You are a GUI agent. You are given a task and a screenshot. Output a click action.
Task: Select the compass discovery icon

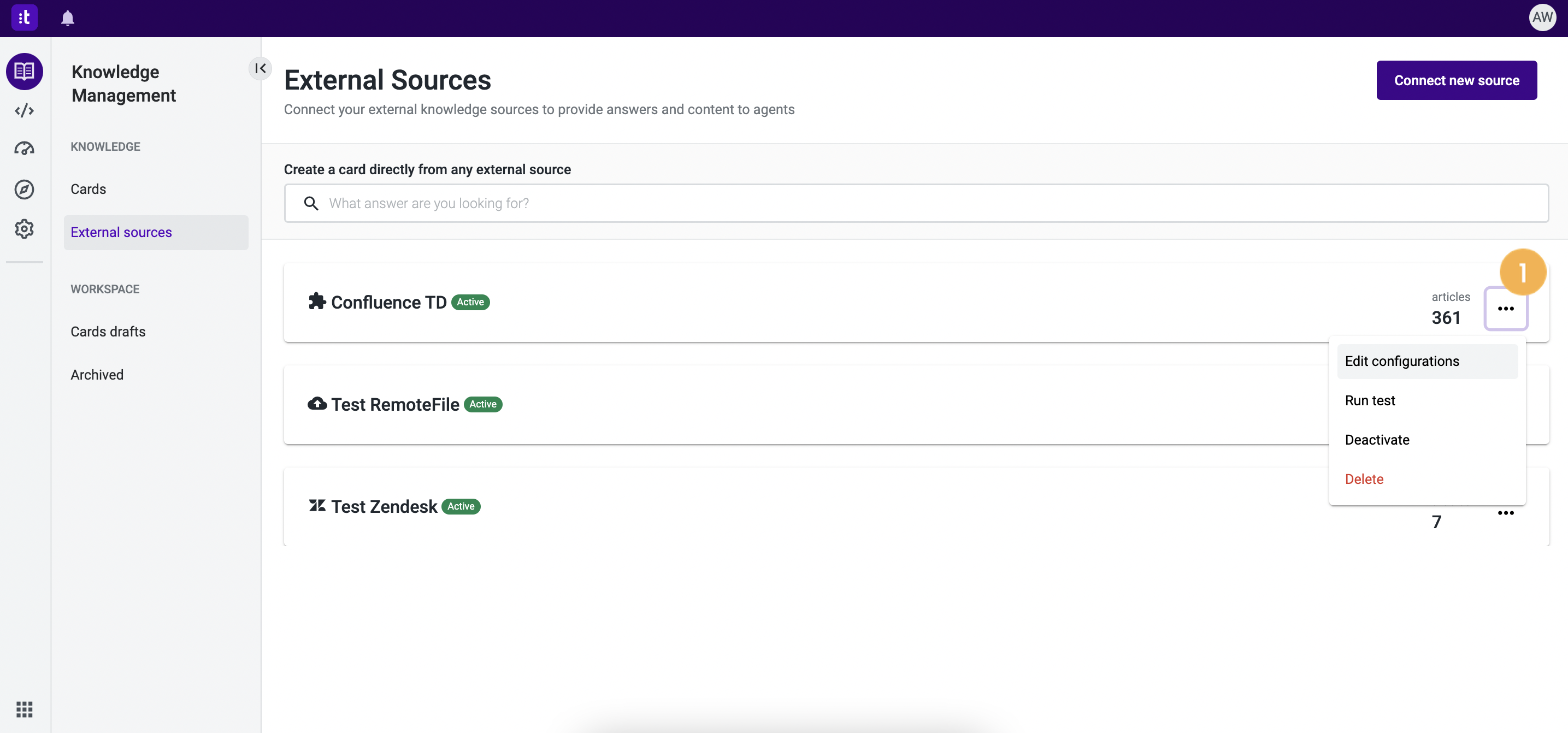pyautogui.click(x=23, y=189)
